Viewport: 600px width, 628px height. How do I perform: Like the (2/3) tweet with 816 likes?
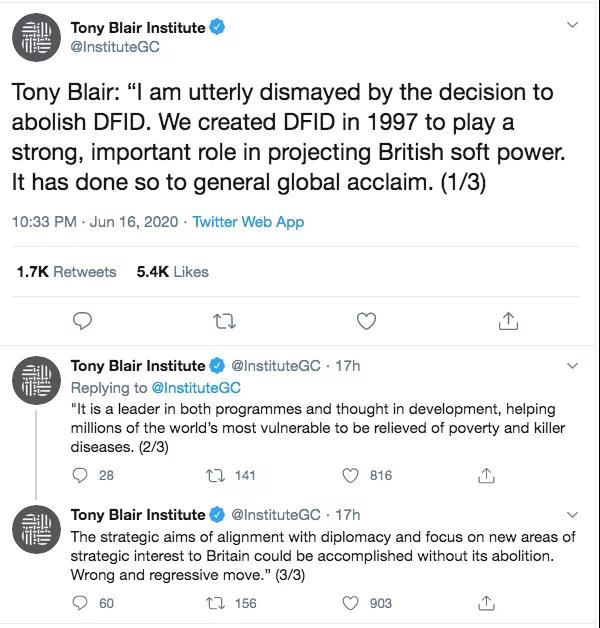point(351,476)
